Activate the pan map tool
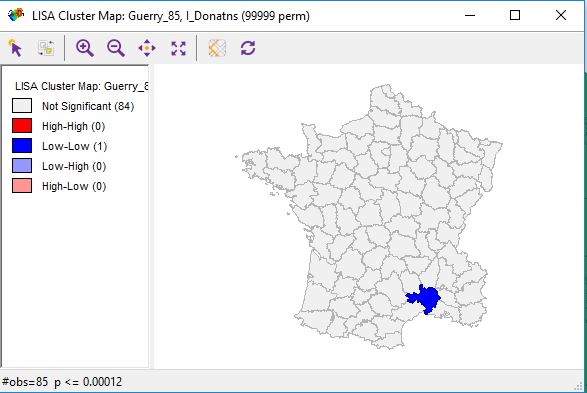The height and width of the screenshot is (393, 587). tap(147, 48)
